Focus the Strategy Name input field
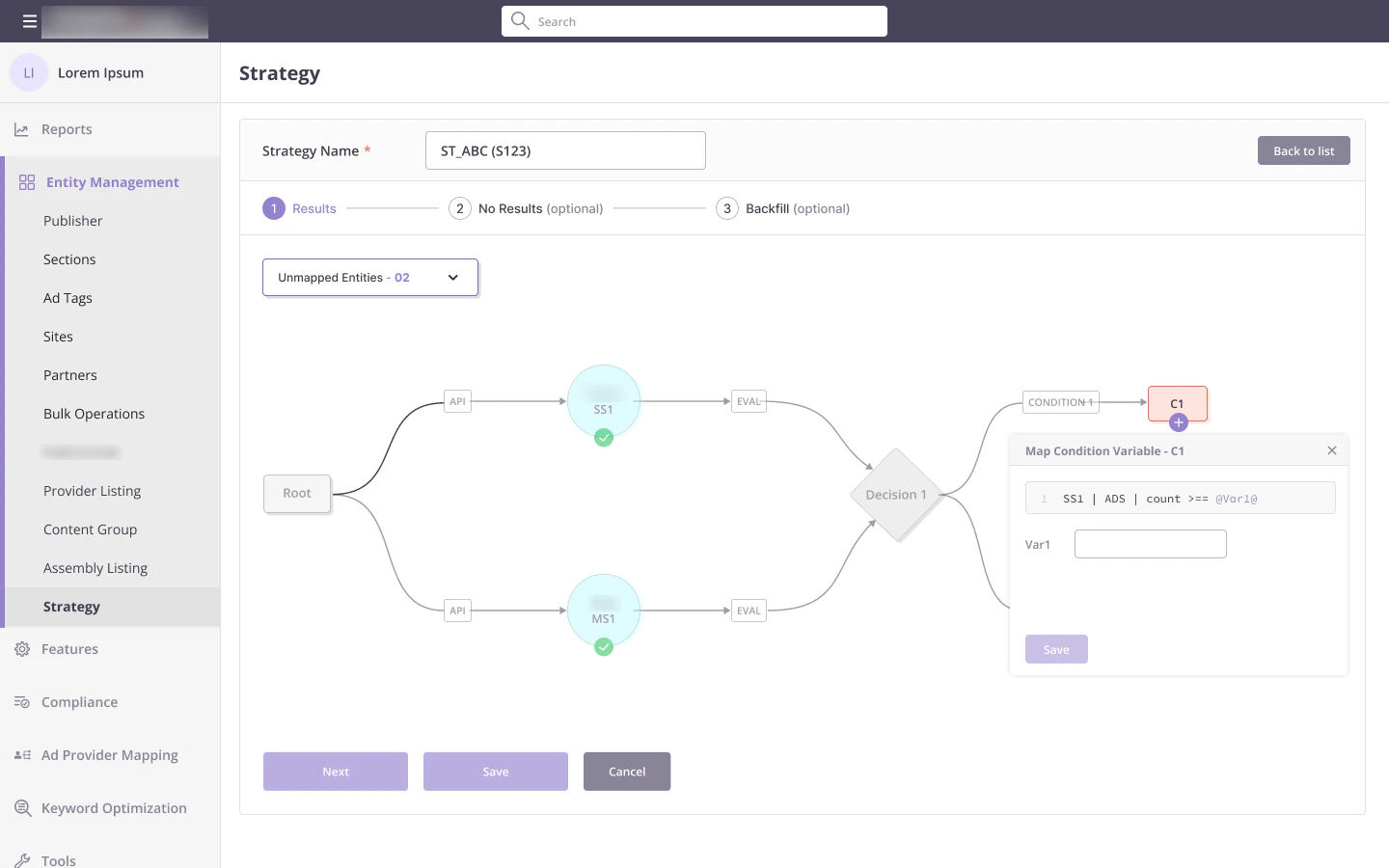 click(x=565, y=150)
